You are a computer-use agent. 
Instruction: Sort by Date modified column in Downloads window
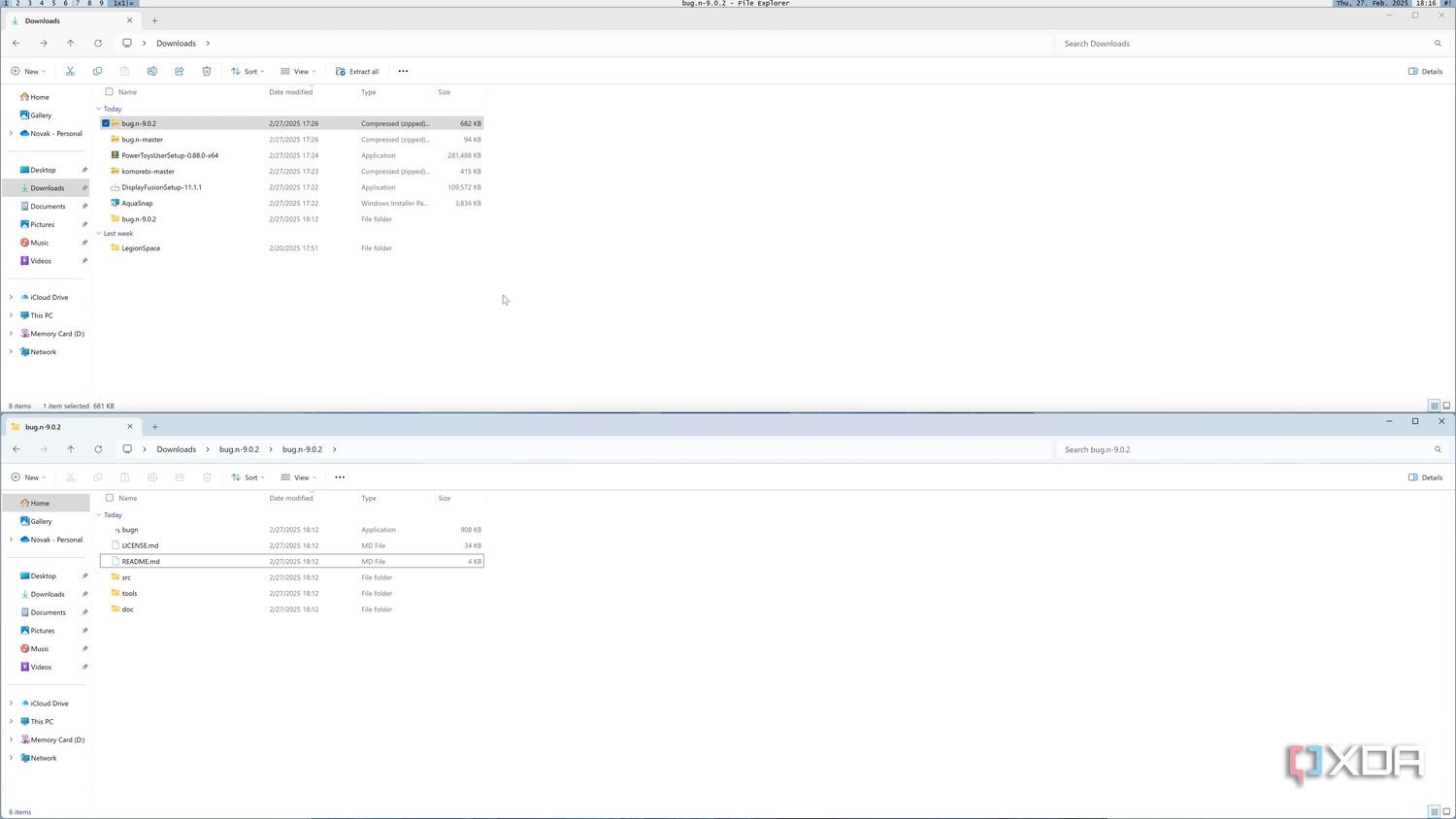click(x=291, y=92)
